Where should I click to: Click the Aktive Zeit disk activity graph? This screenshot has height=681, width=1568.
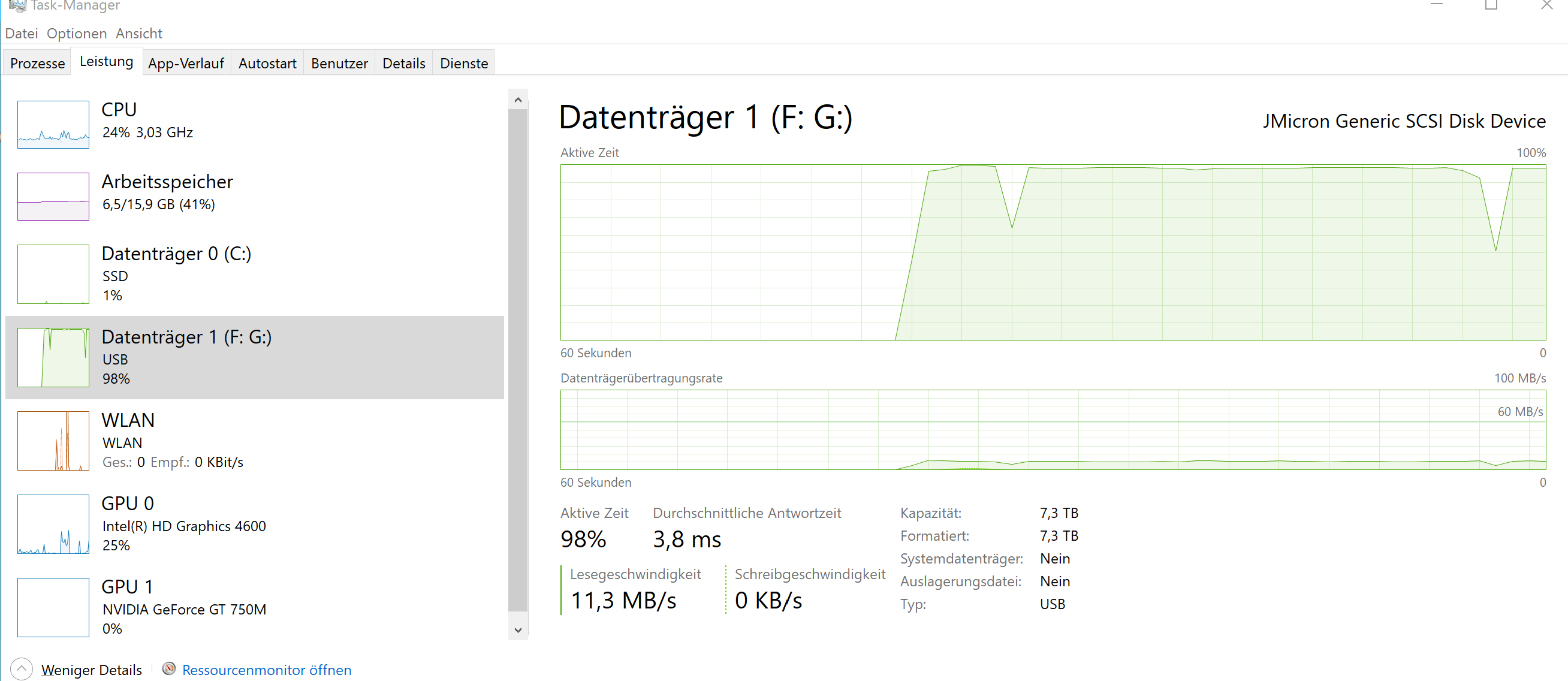[1053, 252]
